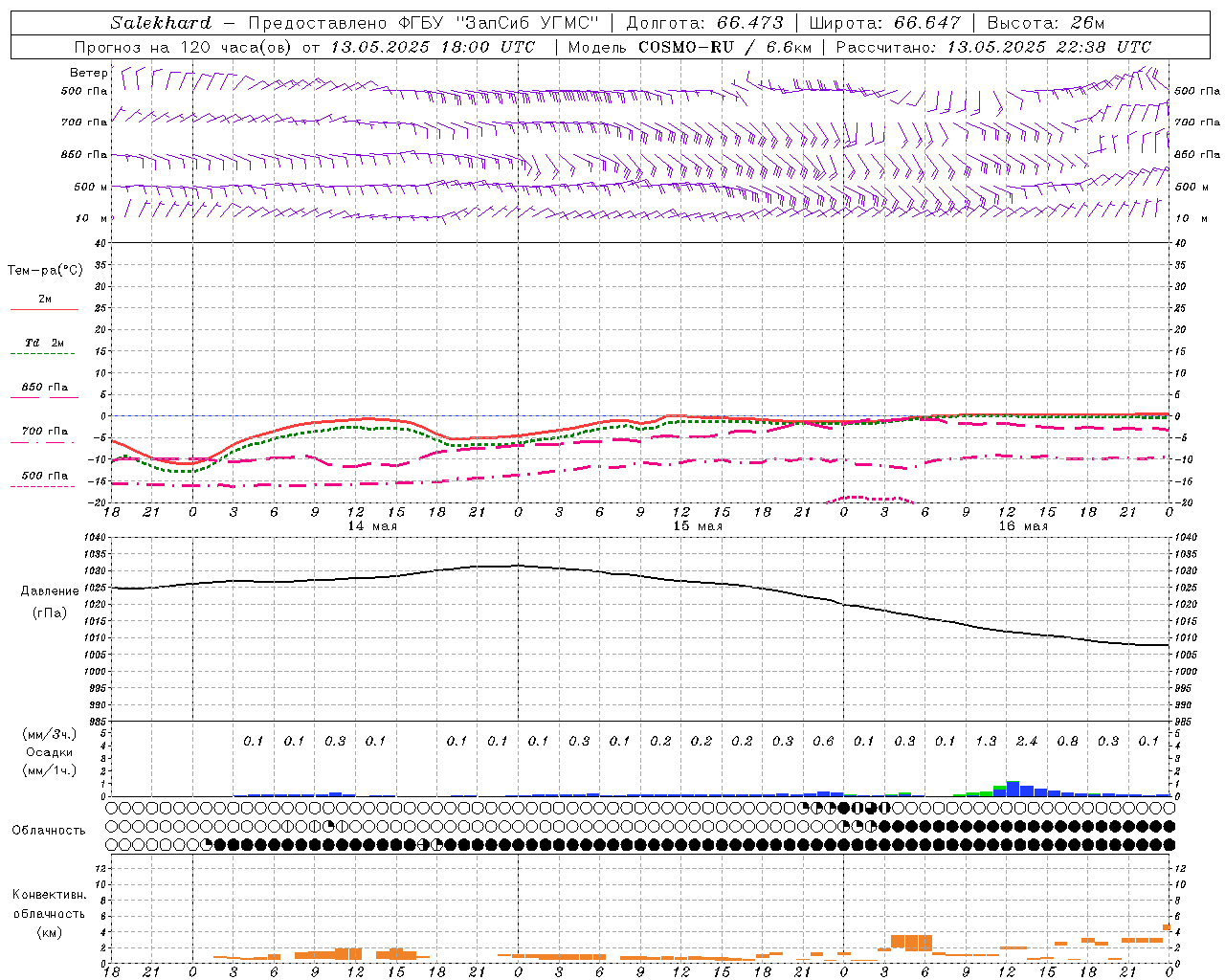Select the Облачность cloud cover label
Viewport: 1225px width, 980px height.
pos(49,831)
